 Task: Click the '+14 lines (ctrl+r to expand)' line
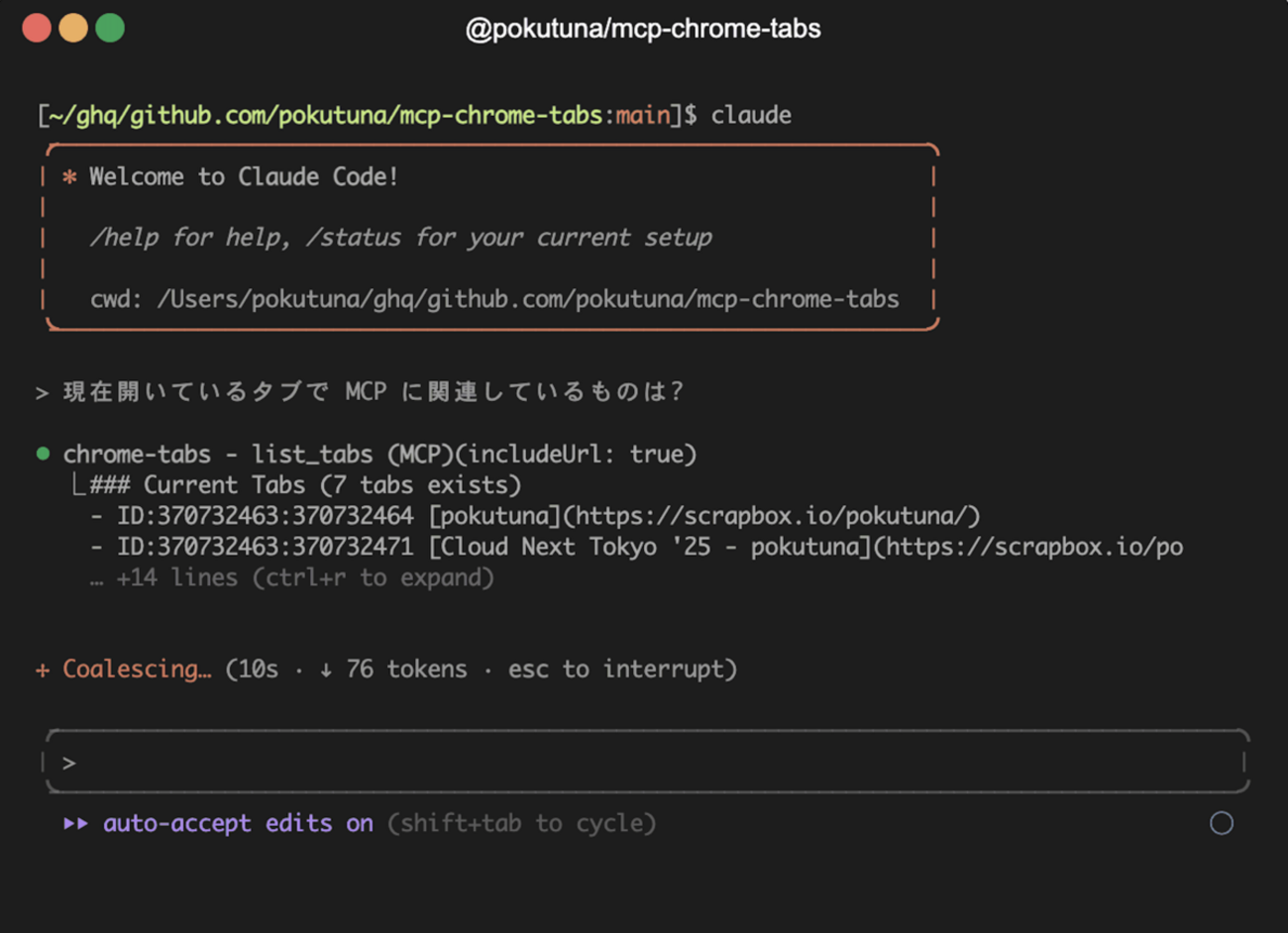291,577
